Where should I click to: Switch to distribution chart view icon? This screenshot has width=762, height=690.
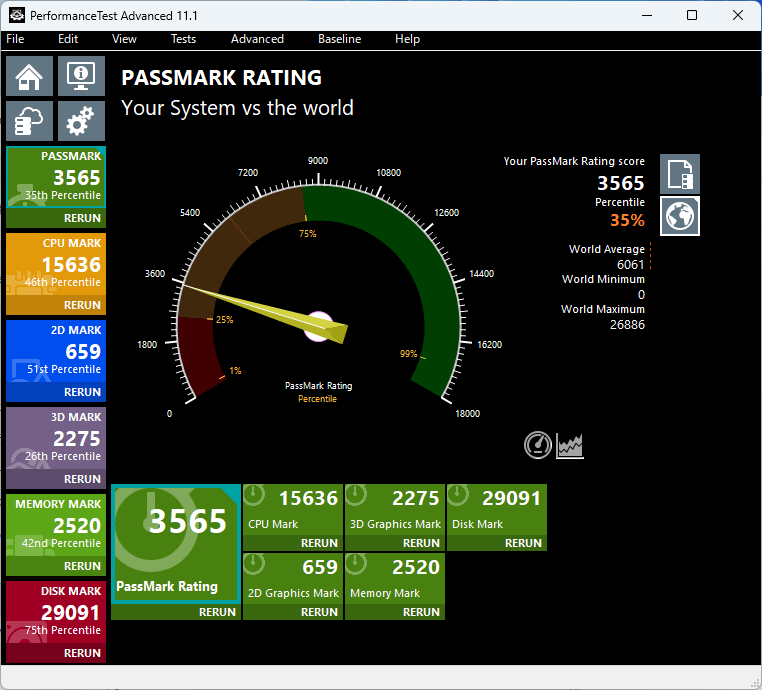(x=570, y=445)
